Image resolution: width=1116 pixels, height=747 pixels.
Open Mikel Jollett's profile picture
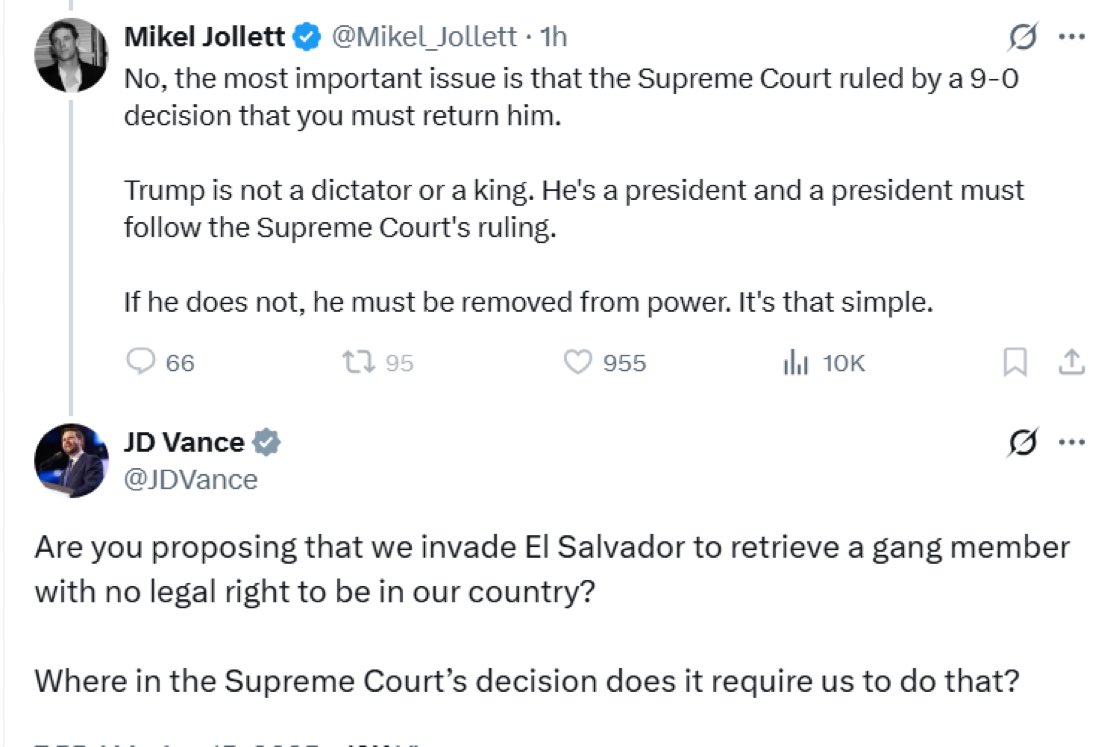71,56
